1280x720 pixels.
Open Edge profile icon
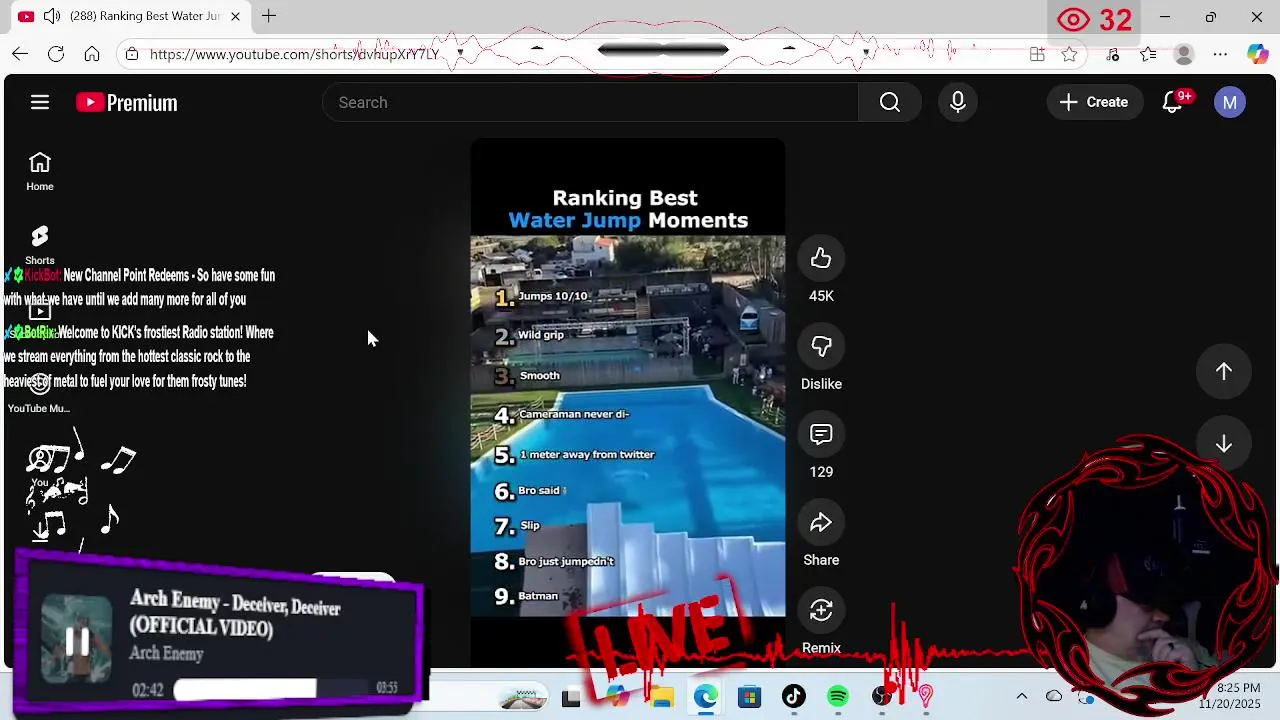coord(1184,54)
